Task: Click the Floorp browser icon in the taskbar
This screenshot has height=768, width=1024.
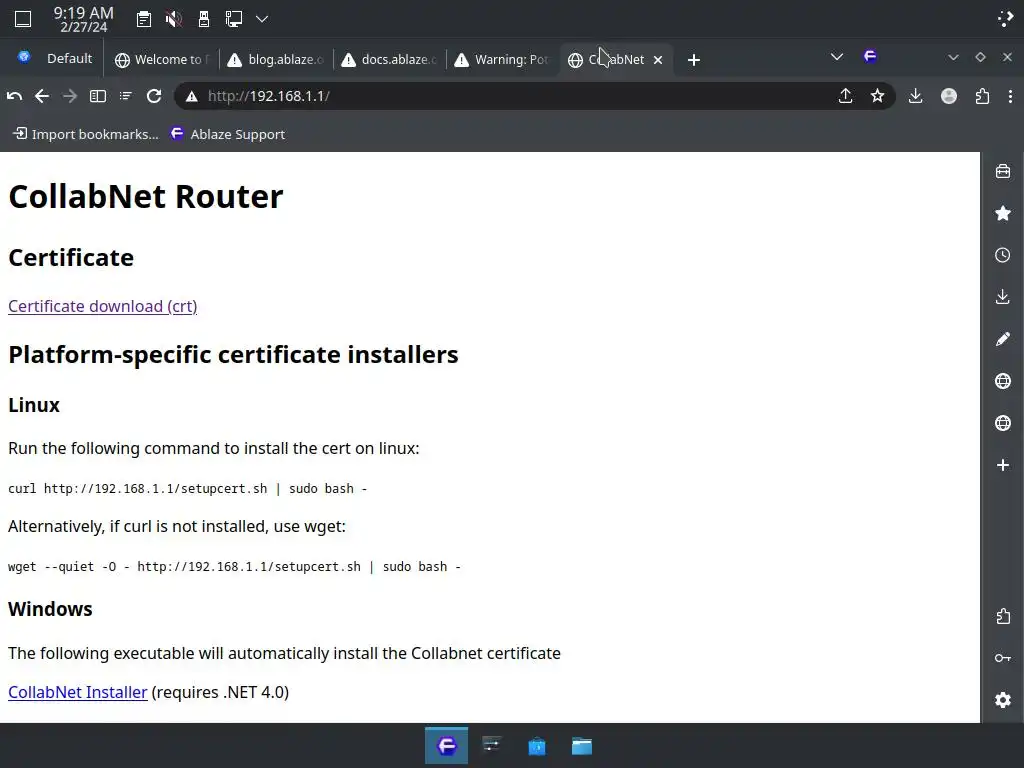Action: click(447, 746)
